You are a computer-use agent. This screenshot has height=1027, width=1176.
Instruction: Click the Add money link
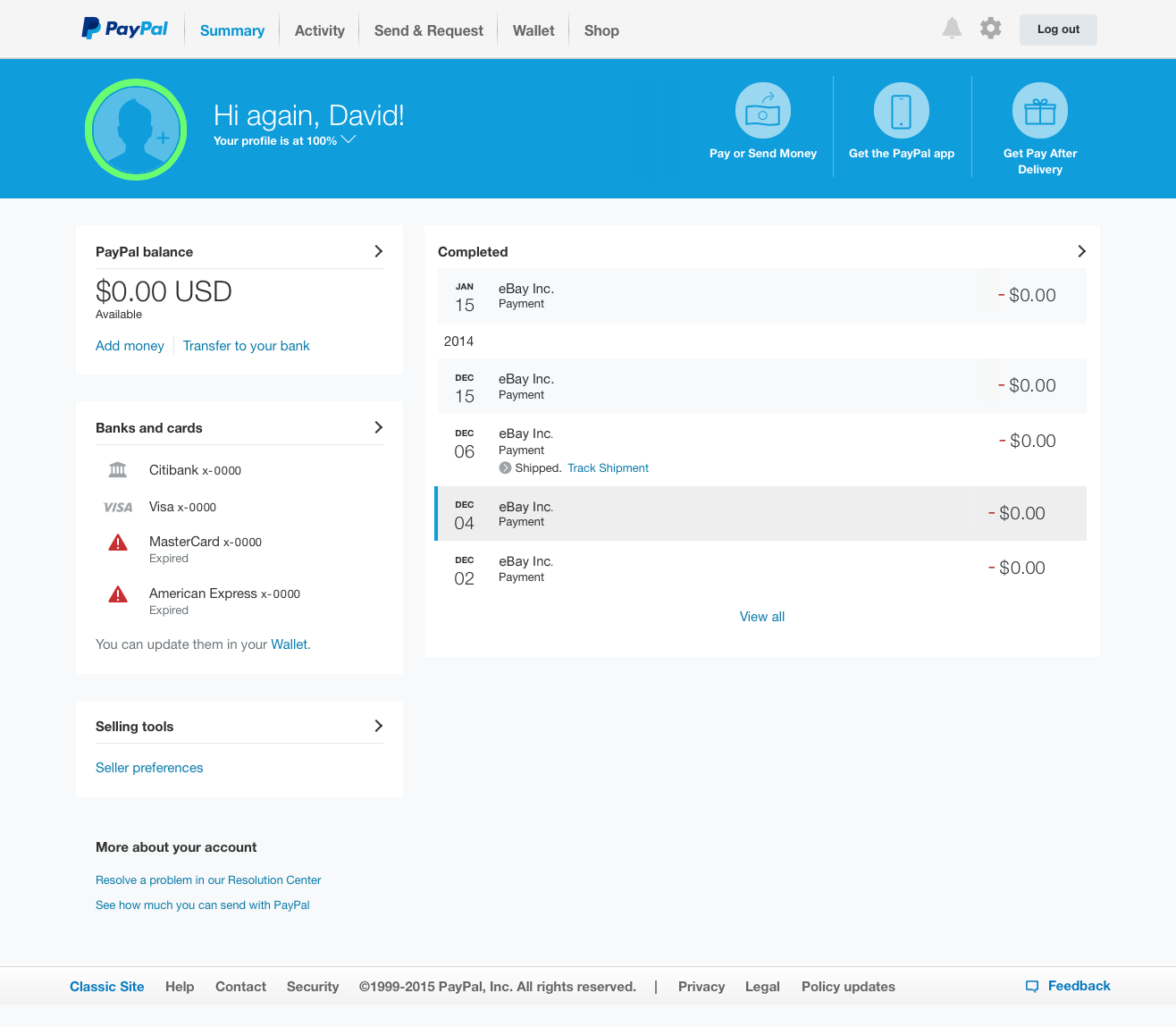130,346
